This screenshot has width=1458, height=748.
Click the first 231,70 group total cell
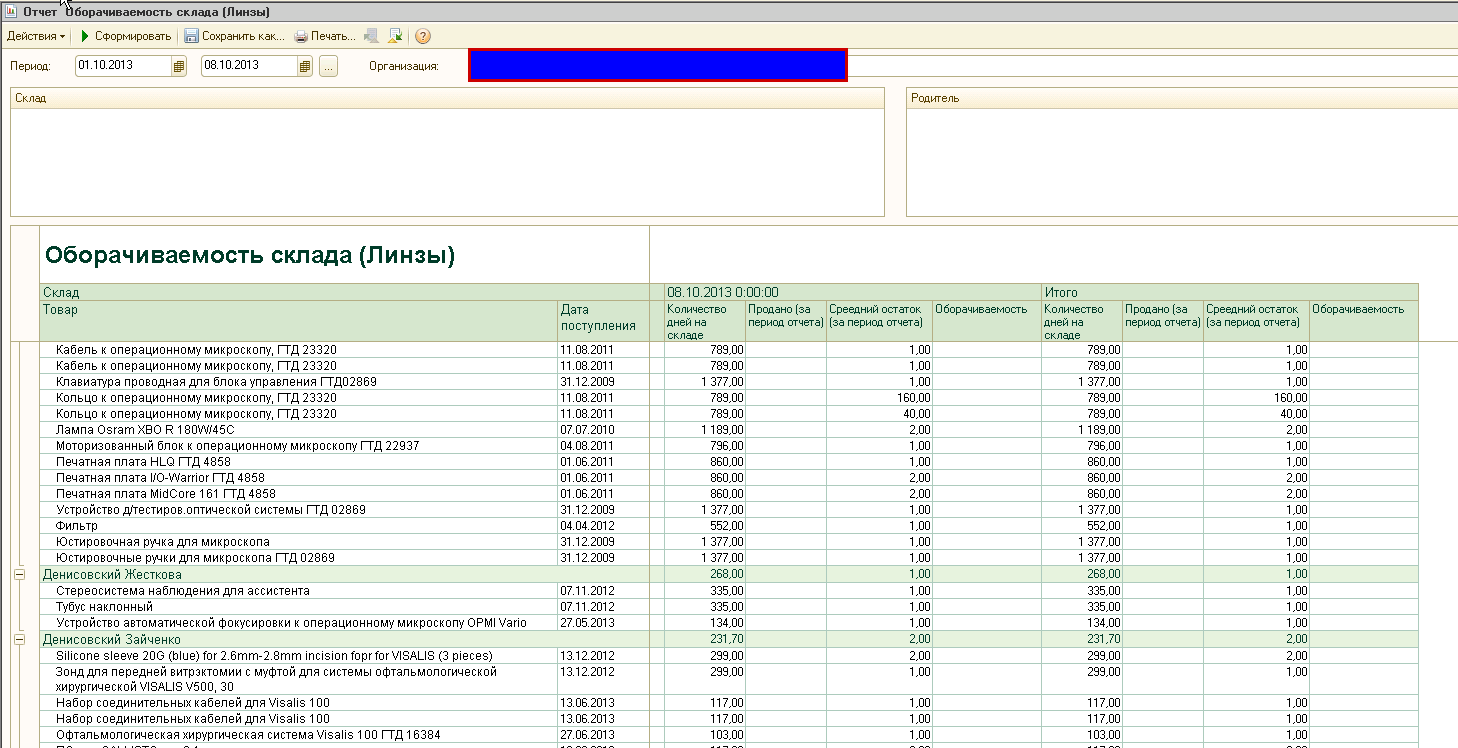coord(705,639)
